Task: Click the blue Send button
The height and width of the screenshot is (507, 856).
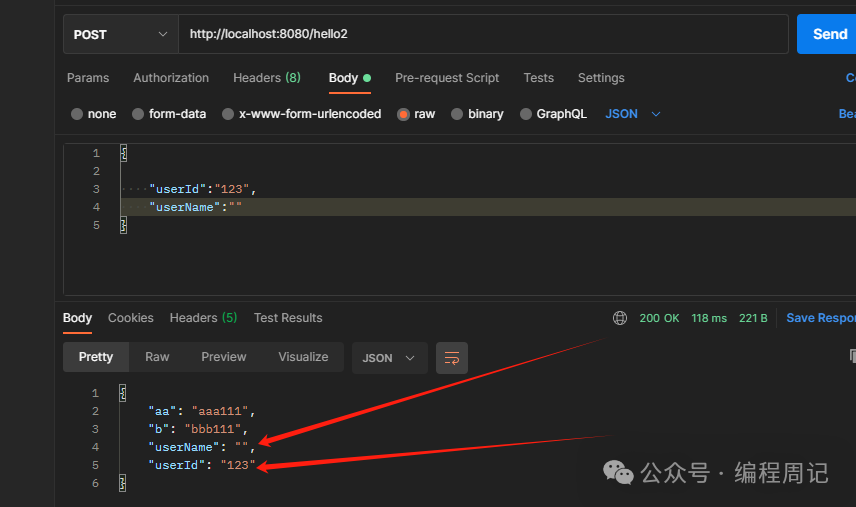Action: [x=827, y=34]
